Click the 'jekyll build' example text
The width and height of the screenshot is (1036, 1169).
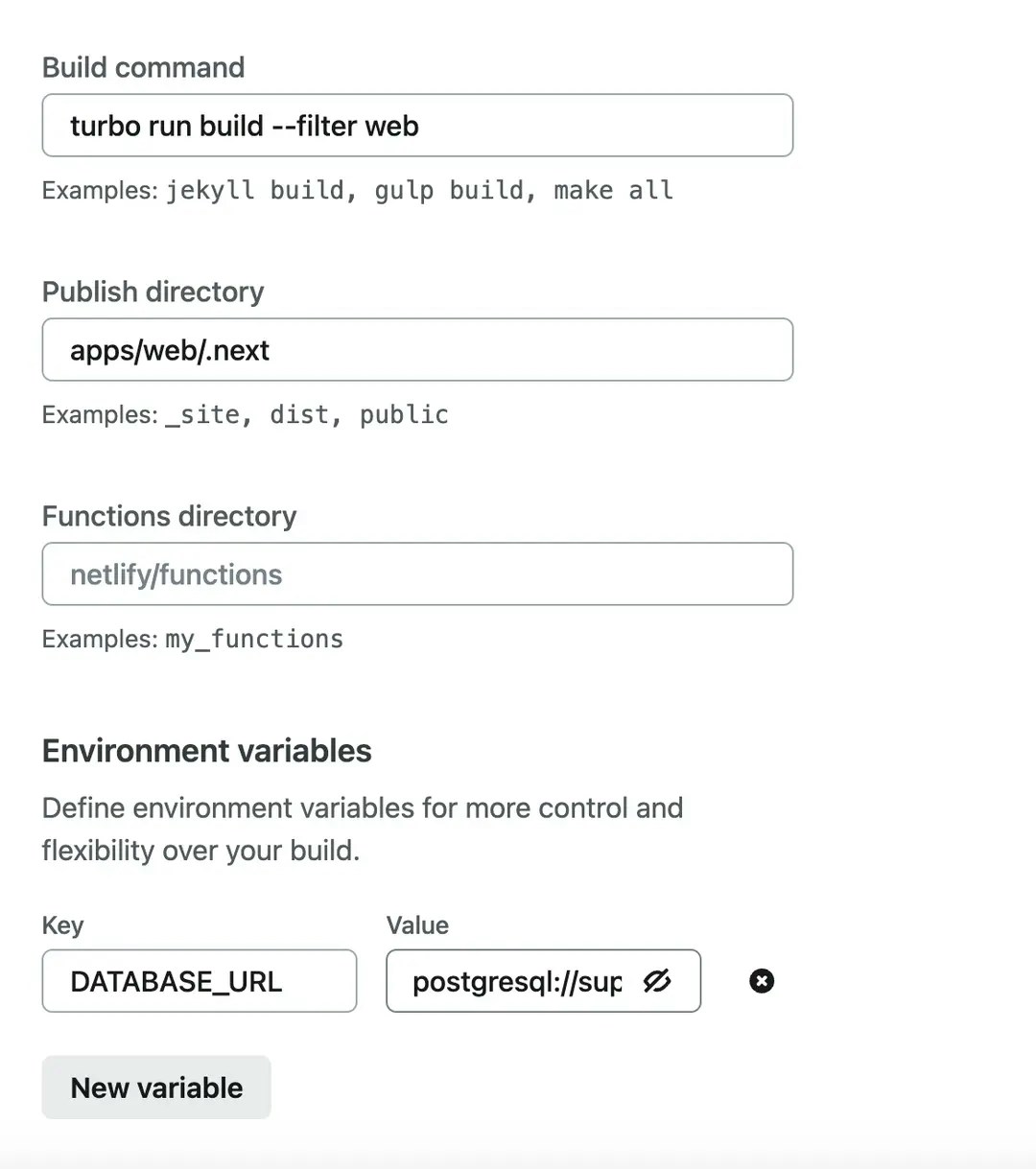(255, 190)
